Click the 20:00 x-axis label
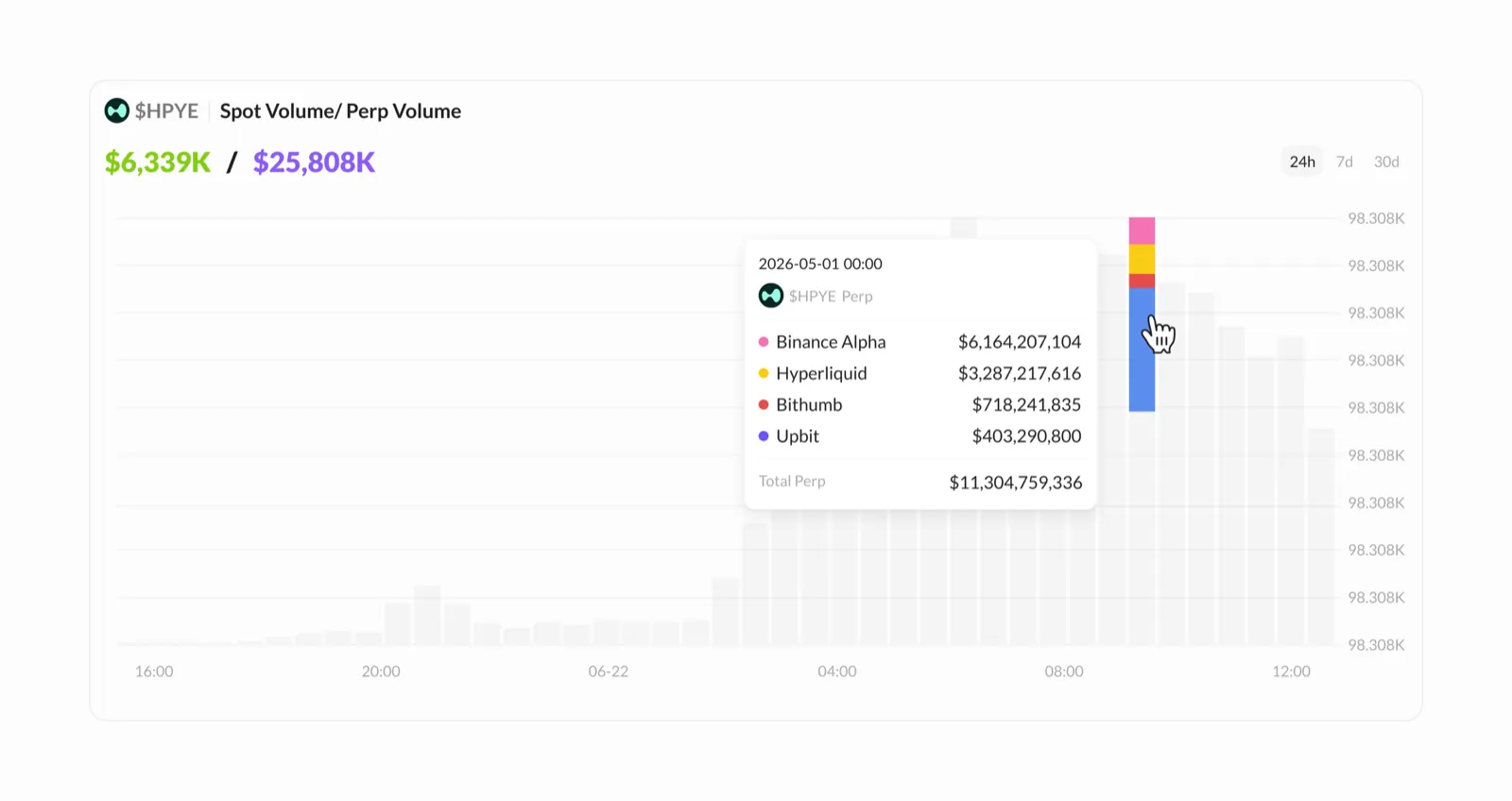 pyautogui.click(x=381, y=672)
